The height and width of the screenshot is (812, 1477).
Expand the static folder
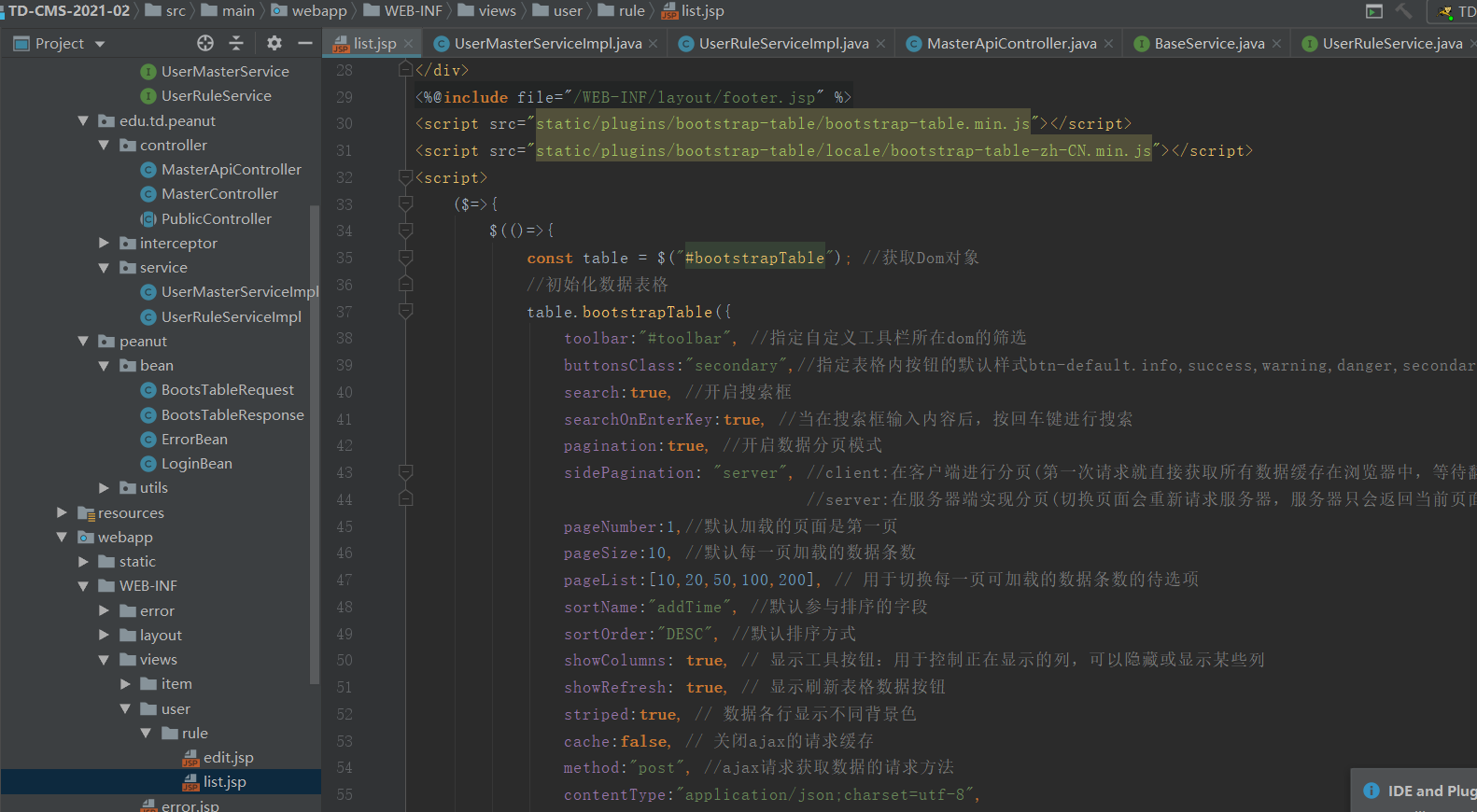click(83, 561)
